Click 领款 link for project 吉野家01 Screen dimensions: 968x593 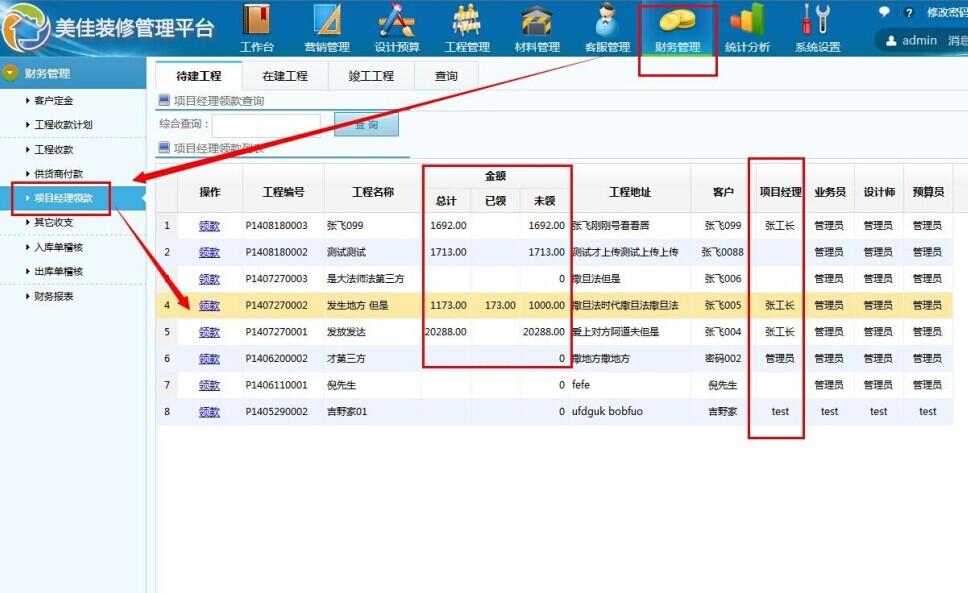click(209, 411)
